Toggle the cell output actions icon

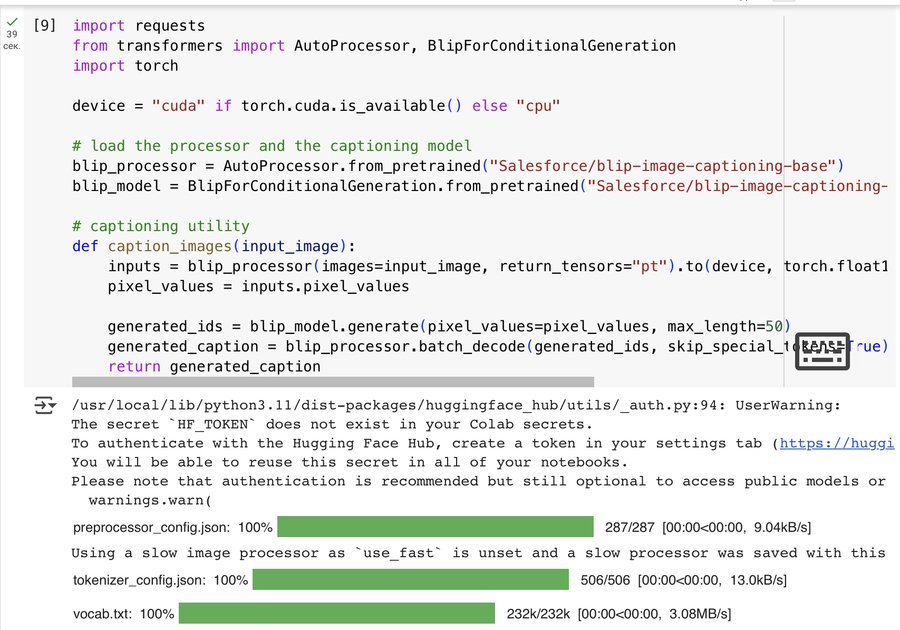point(45,405)
